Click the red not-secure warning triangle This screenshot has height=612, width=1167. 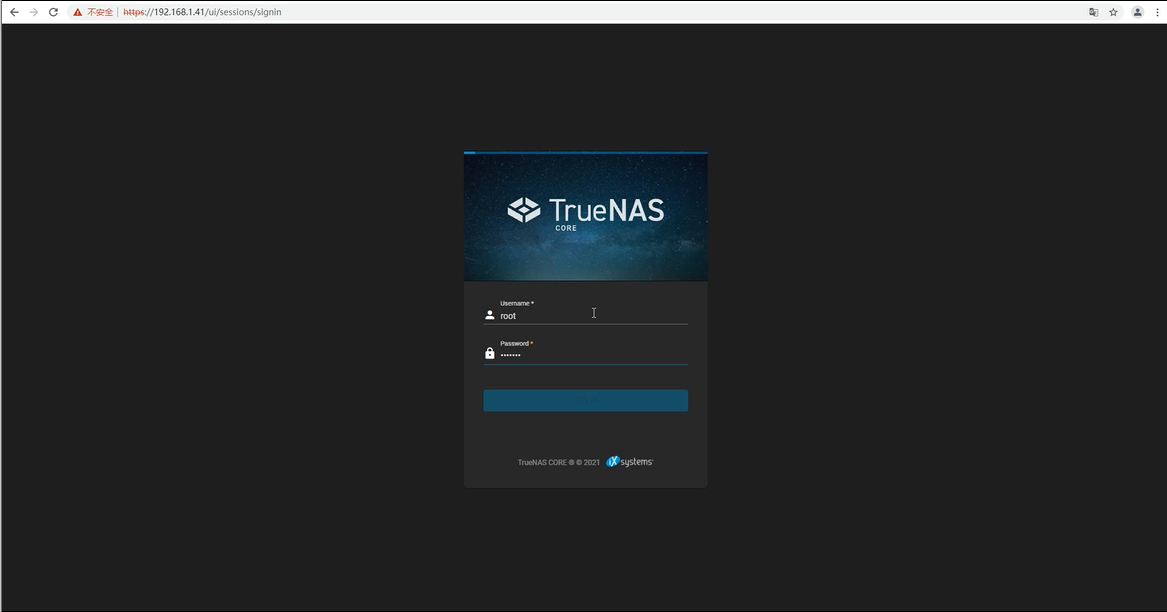point(78,12)
